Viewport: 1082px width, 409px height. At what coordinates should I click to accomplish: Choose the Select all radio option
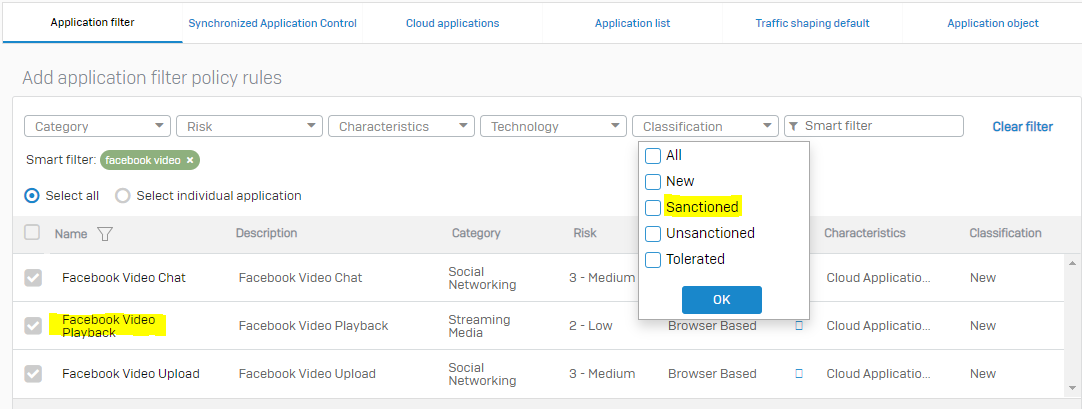pos(32,196)
